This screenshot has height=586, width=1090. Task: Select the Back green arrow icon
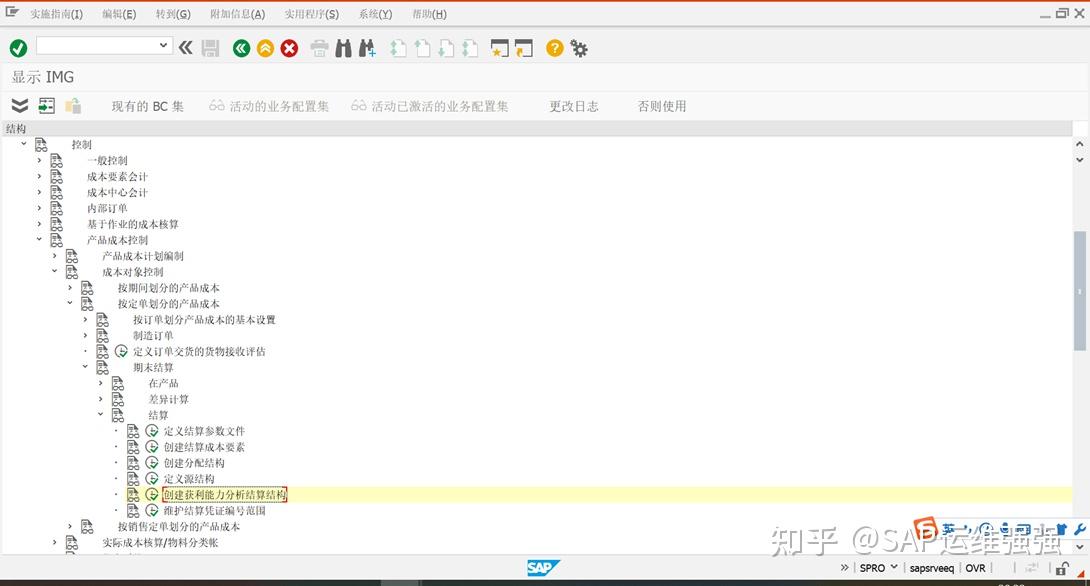(240, 48)
